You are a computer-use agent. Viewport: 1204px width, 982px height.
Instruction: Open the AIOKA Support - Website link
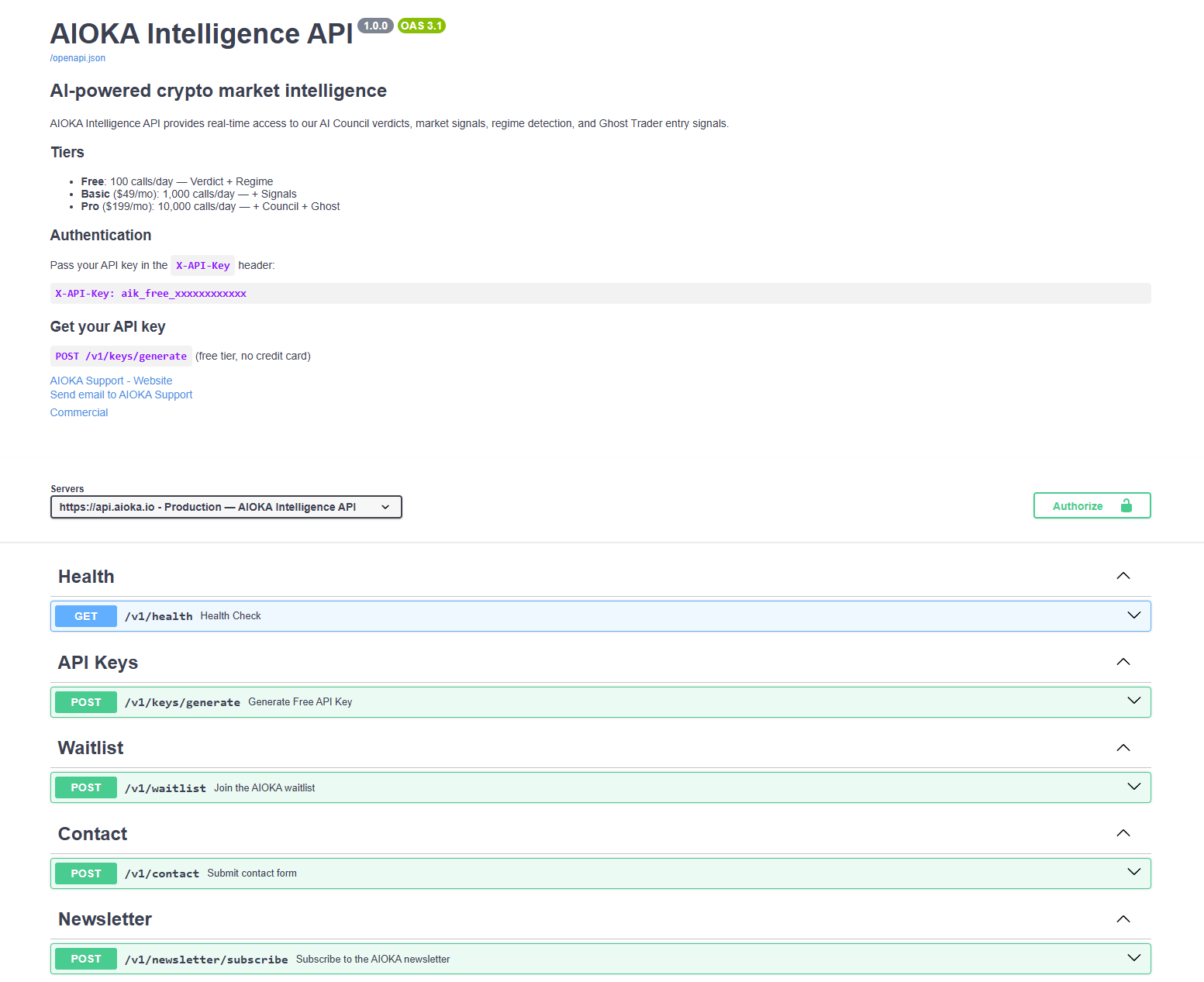coord(111,381)
